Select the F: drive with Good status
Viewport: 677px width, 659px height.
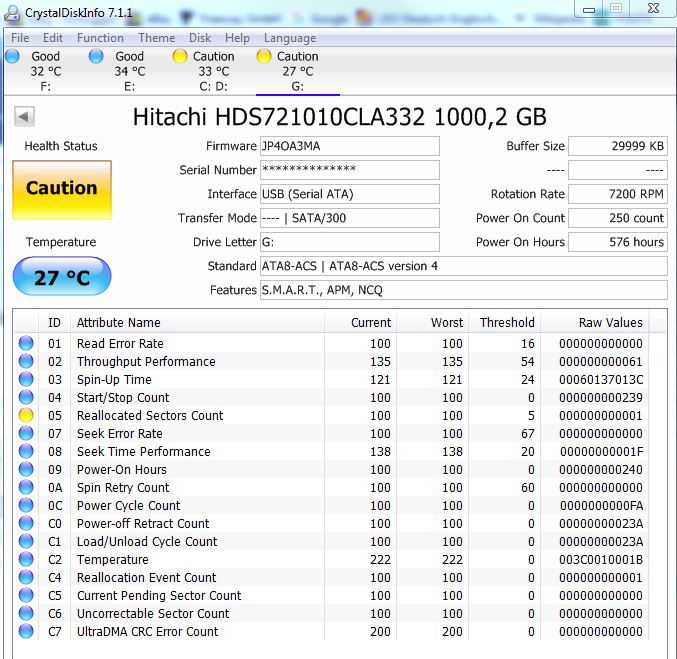(x=45, y=71)
